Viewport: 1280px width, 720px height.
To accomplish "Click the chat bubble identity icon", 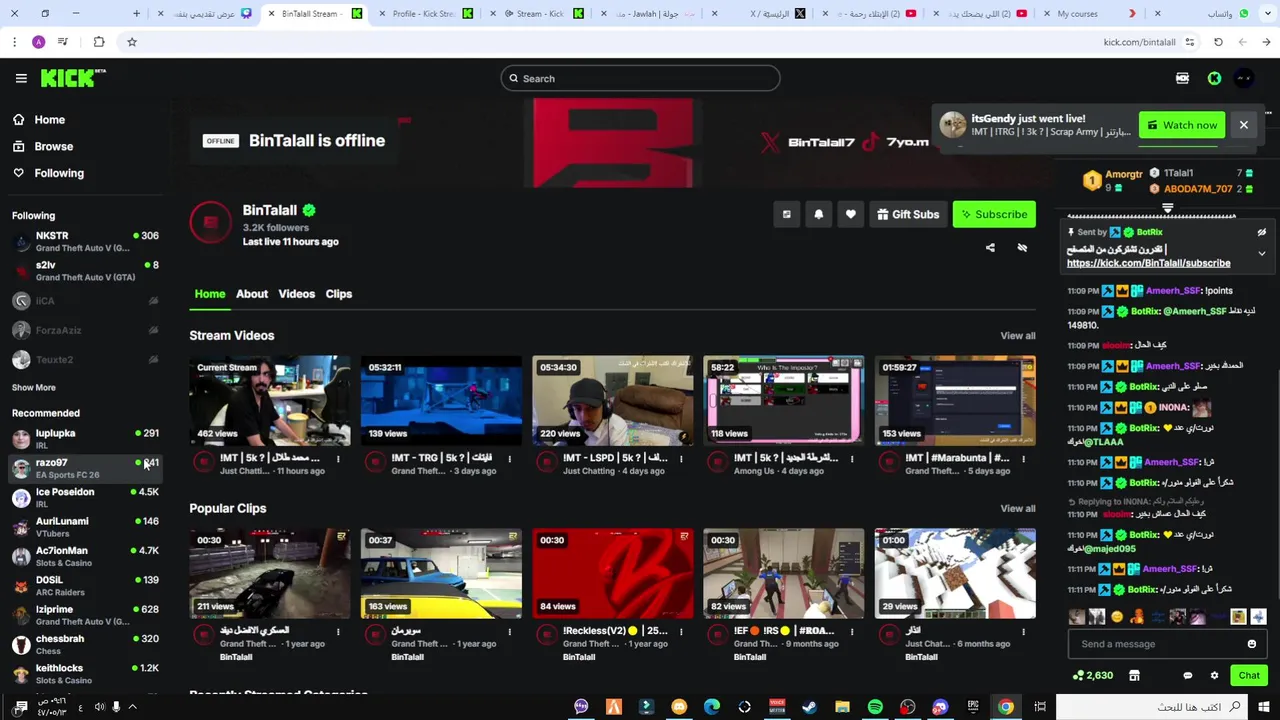I will click(1187, 675).
